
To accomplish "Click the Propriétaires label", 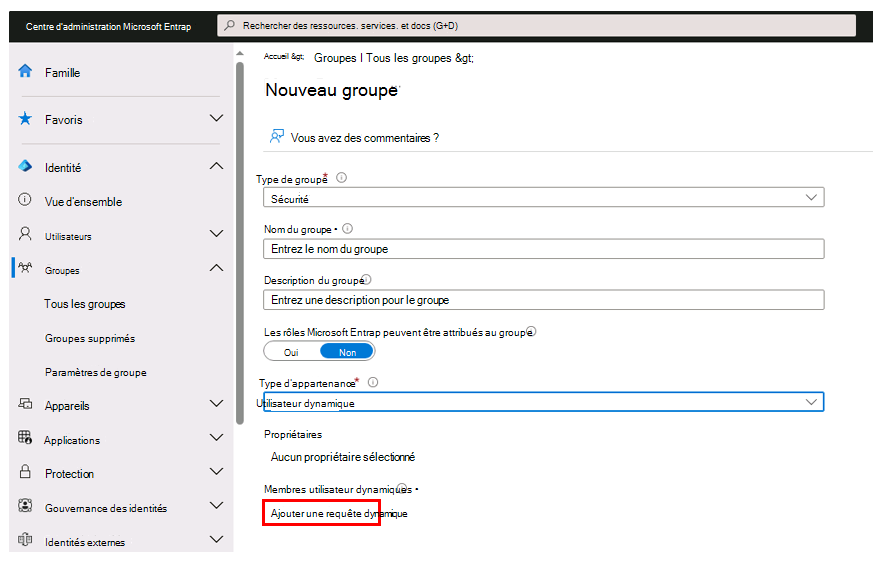I will click(x=293, y=434).
